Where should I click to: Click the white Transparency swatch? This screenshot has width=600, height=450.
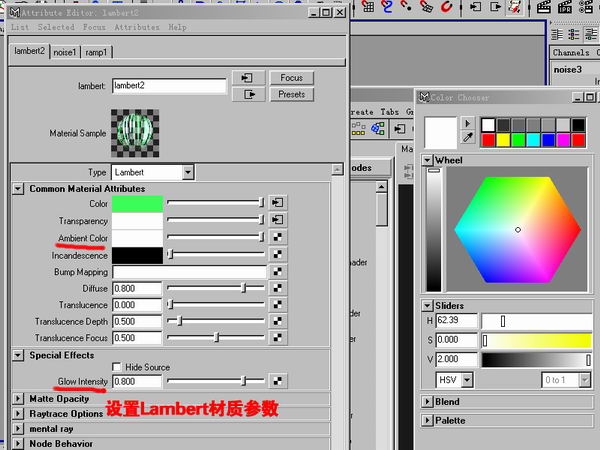point(137,221)
